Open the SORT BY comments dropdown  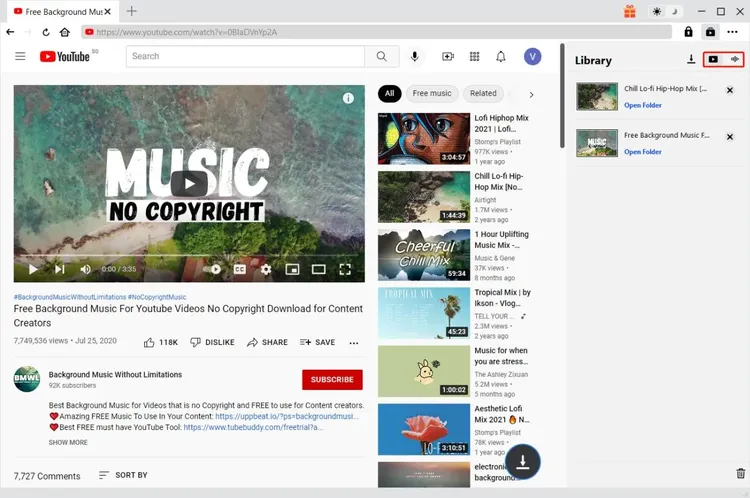tap(122, 475)
